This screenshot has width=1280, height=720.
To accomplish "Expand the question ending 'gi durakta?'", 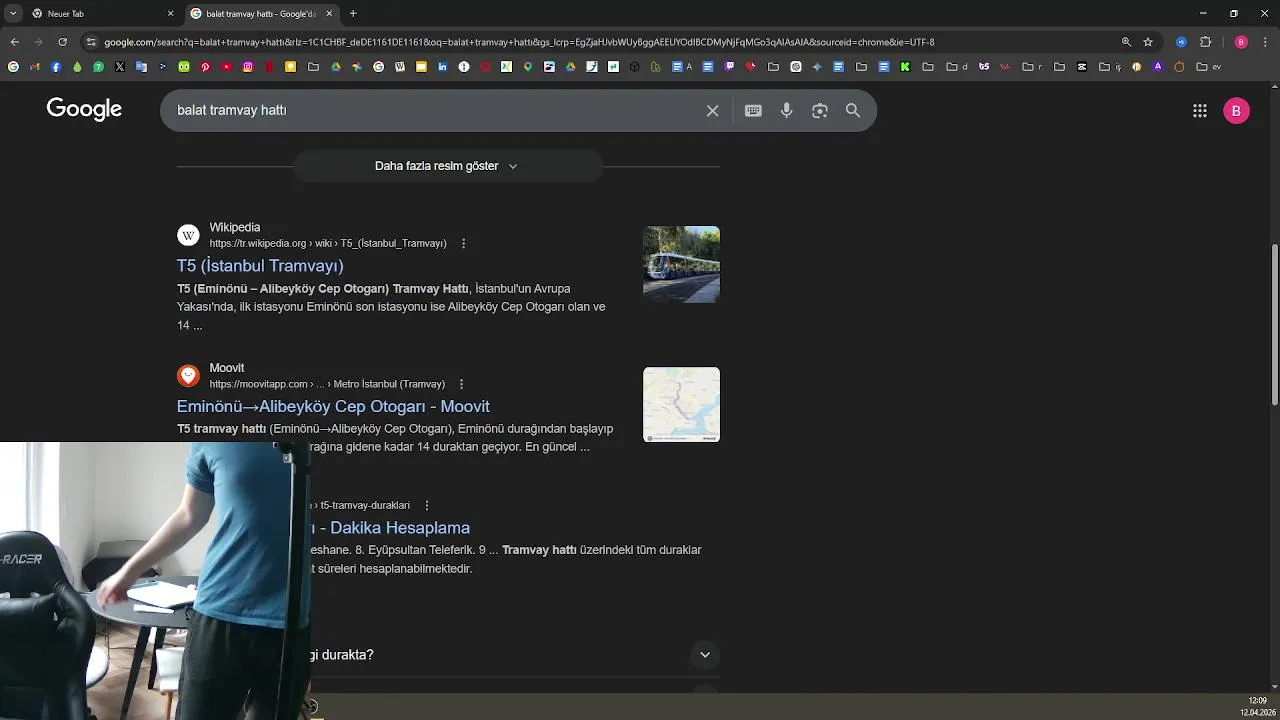I will (705, 655).
